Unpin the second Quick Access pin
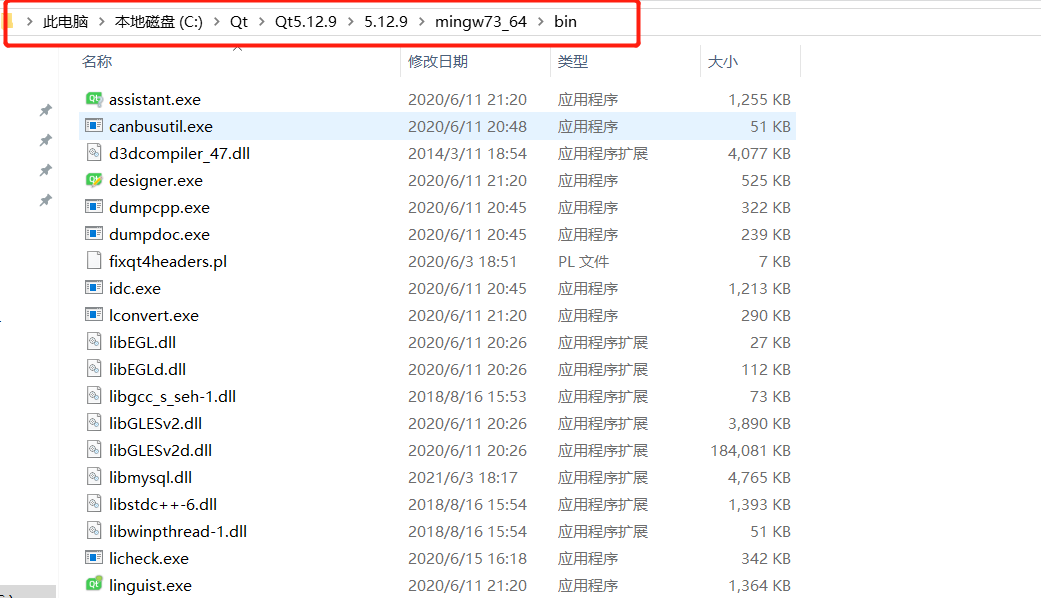Viewport: 1041px width, 598px height. 45,141
